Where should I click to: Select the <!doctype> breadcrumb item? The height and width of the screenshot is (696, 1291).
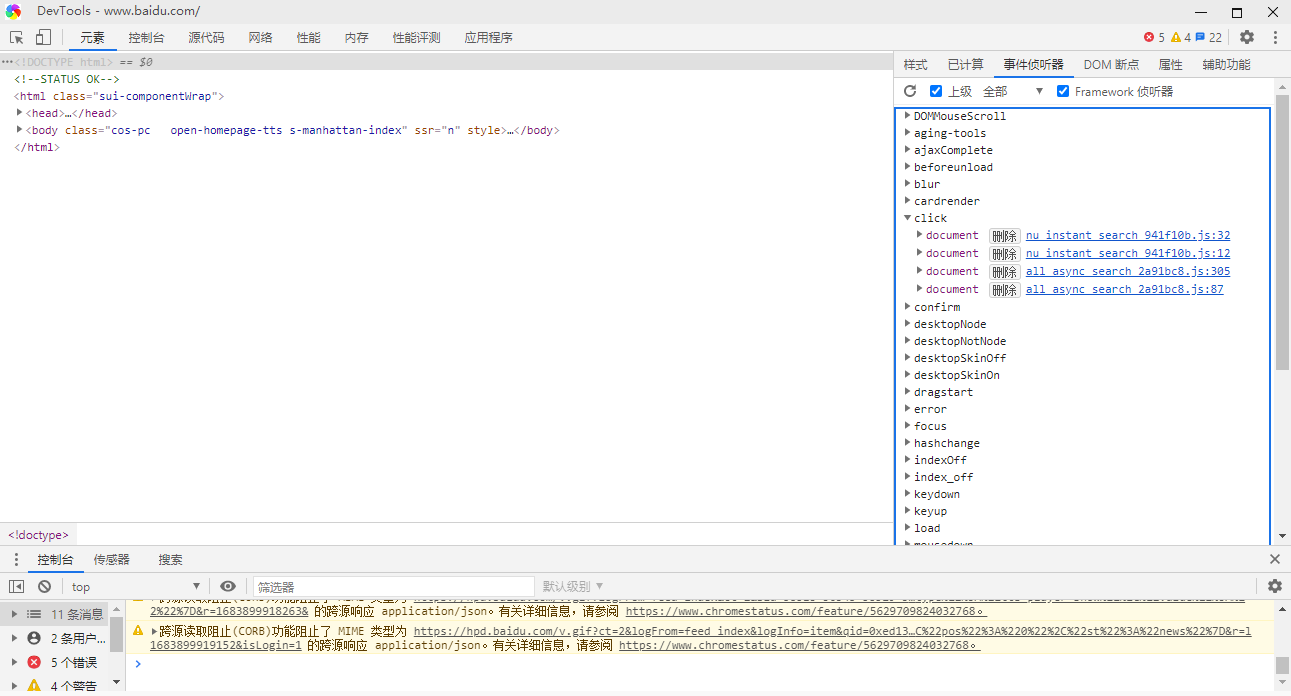pyautogui.click(x=38, y=535)
